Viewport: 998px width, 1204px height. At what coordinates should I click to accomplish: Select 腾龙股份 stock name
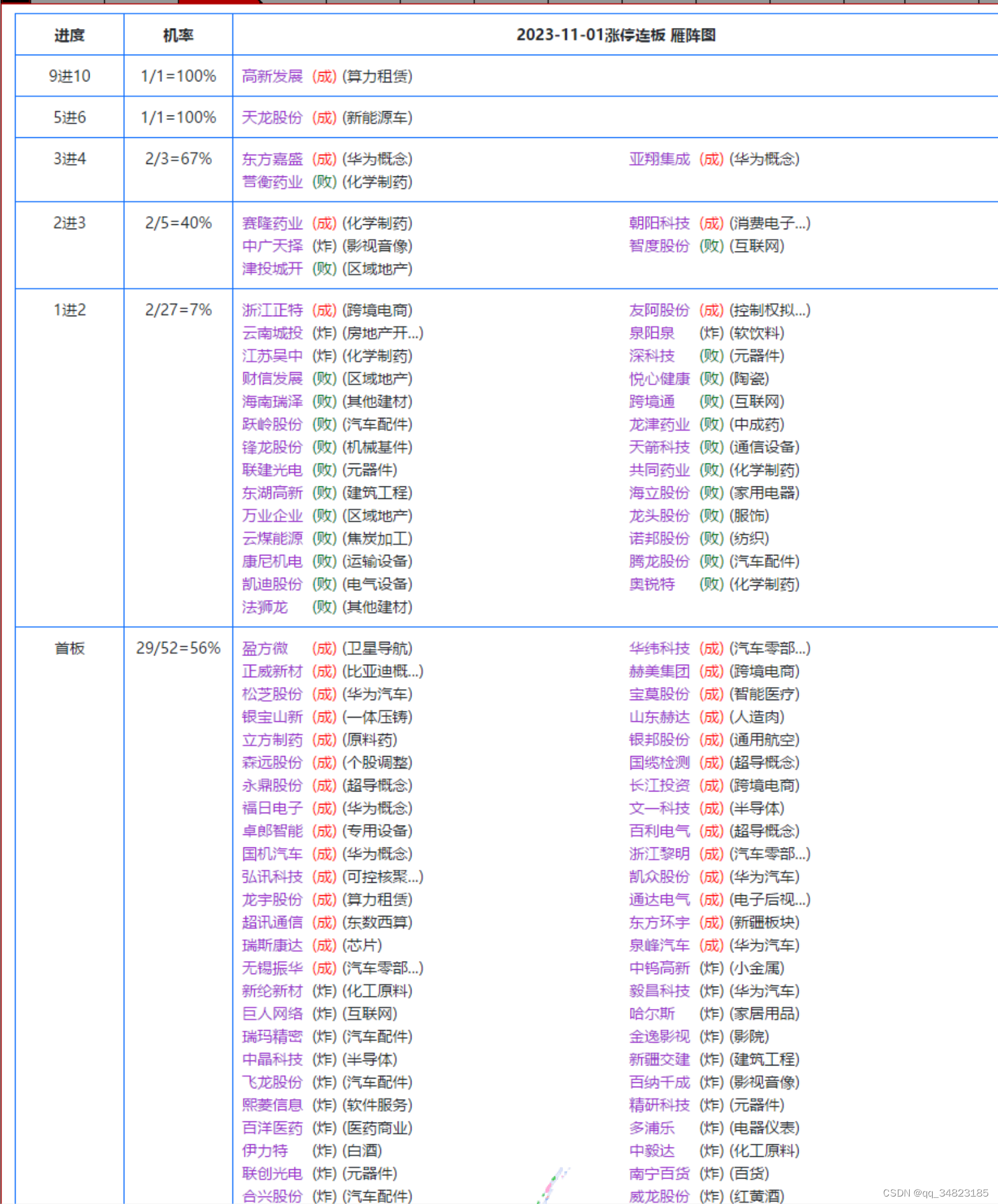coord(659,561)
